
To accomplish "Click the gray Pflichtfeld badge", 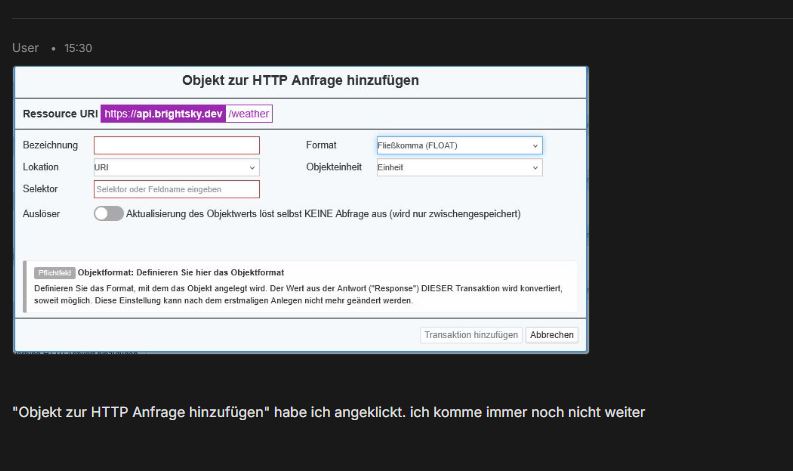I will pos(54,272).
